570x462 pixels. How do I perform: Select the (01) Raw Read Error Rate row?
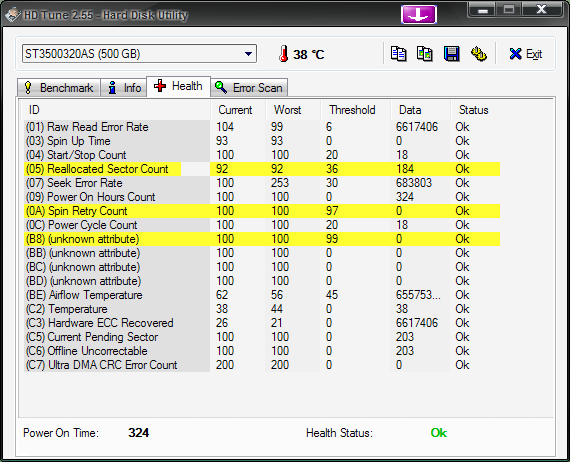pyautogui.click(x=262, y=127)
